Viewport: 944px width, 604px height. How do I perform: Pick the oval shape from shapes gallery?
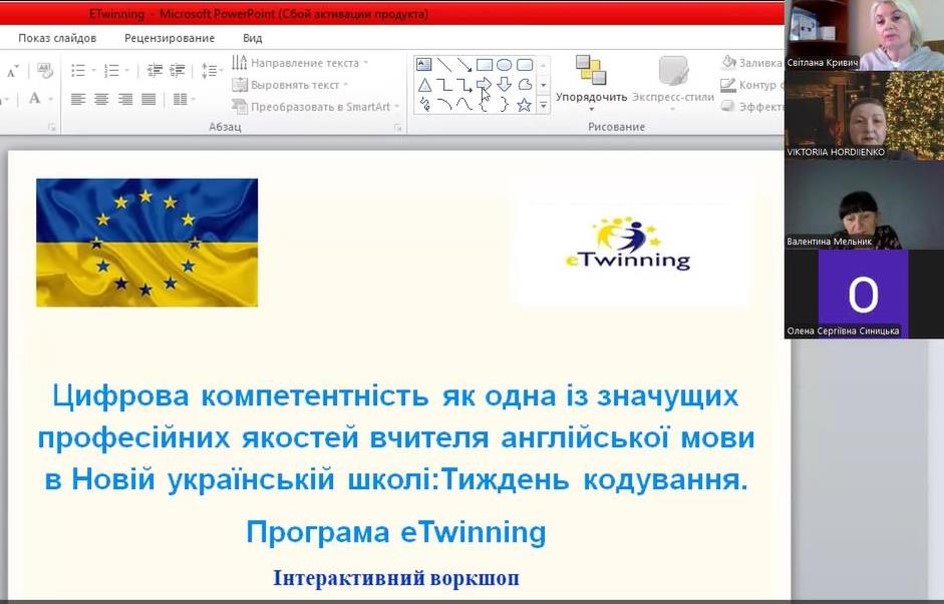(x=504, y=65)
